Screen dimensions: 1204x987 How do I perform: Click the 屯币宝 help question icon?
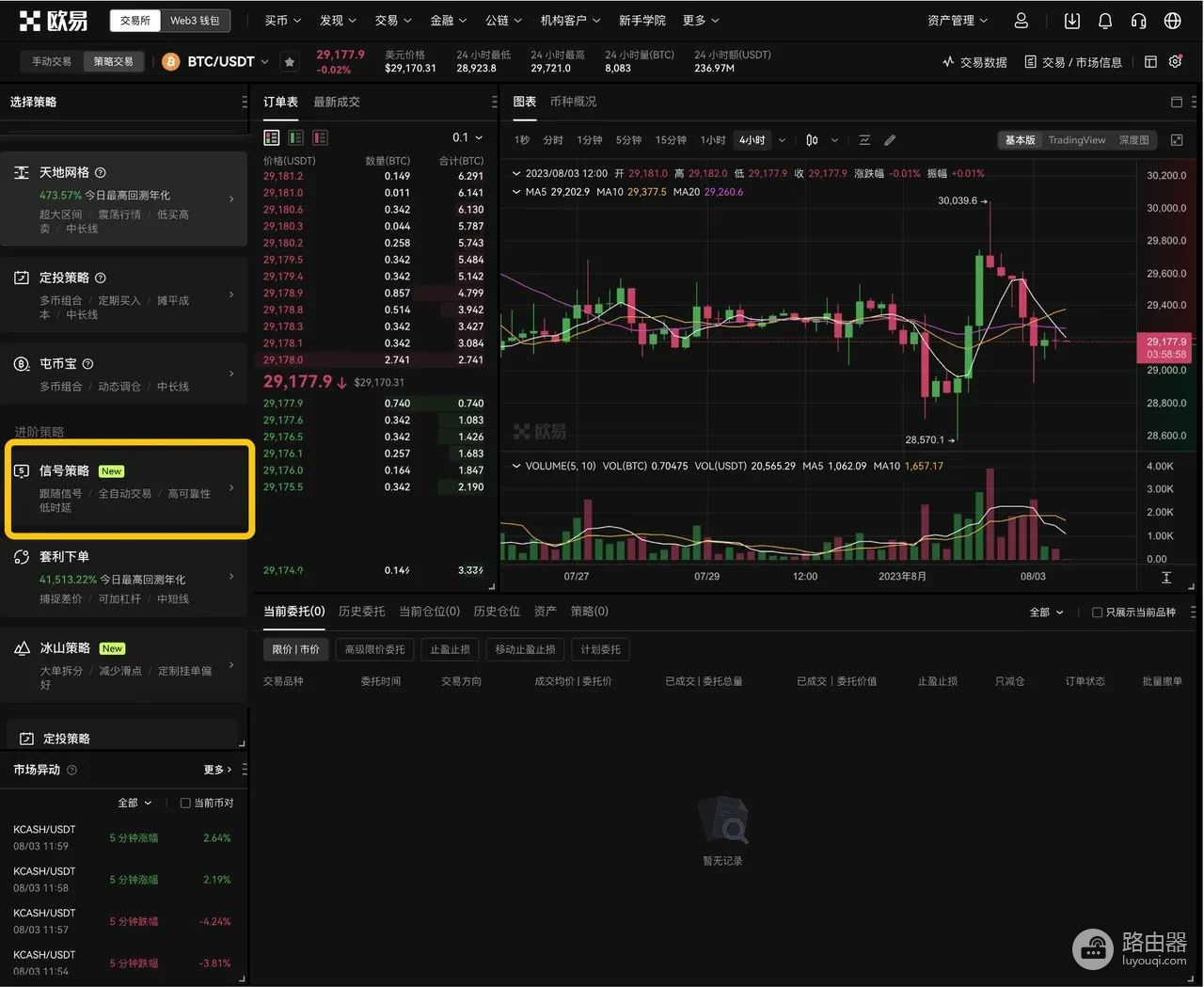tap(87, 364)
